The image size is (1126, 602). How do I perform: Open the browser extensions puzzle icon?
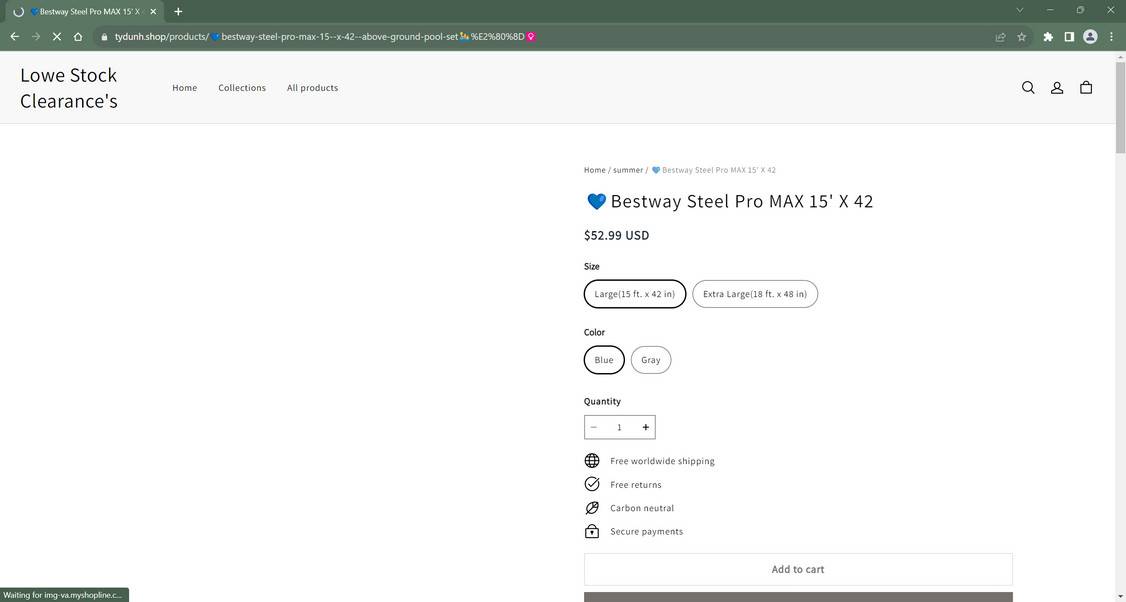pos(1047,37)
